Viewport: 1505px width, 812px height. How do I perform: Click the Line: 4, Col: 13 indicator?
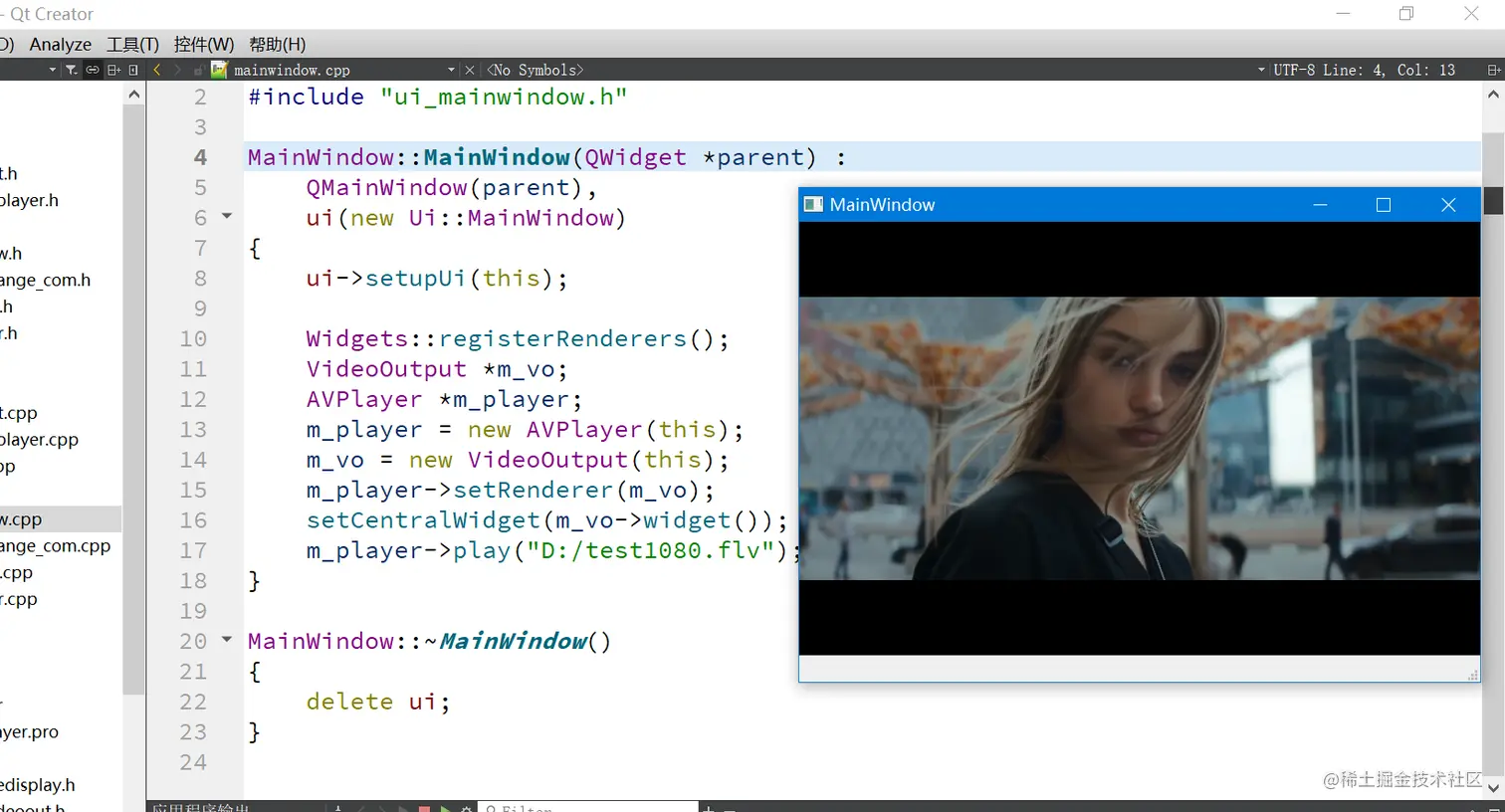[x=1389, y=70]
